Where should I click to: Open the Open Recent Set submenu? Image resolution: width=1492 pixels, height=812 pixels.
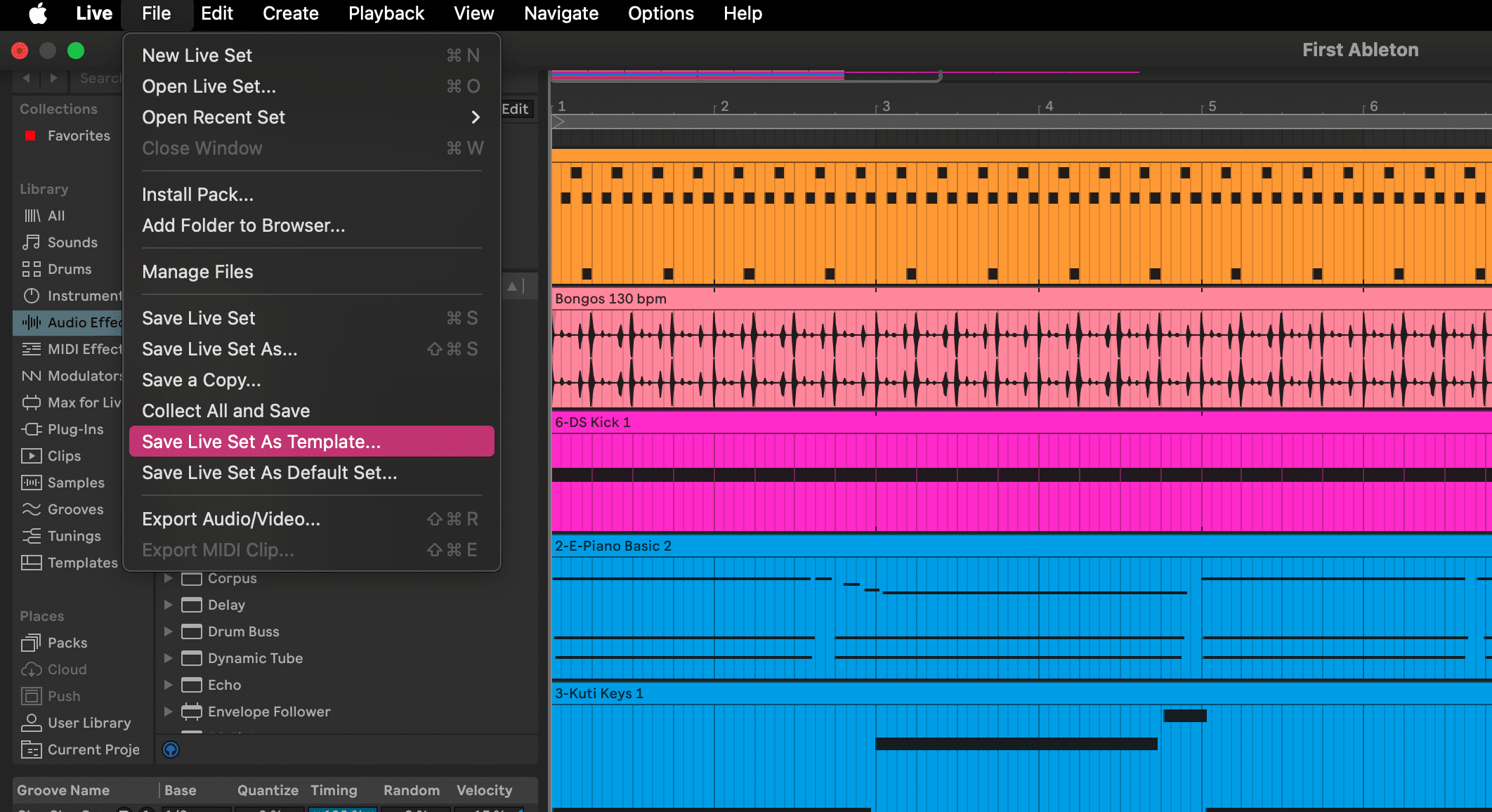pos(213,117)
